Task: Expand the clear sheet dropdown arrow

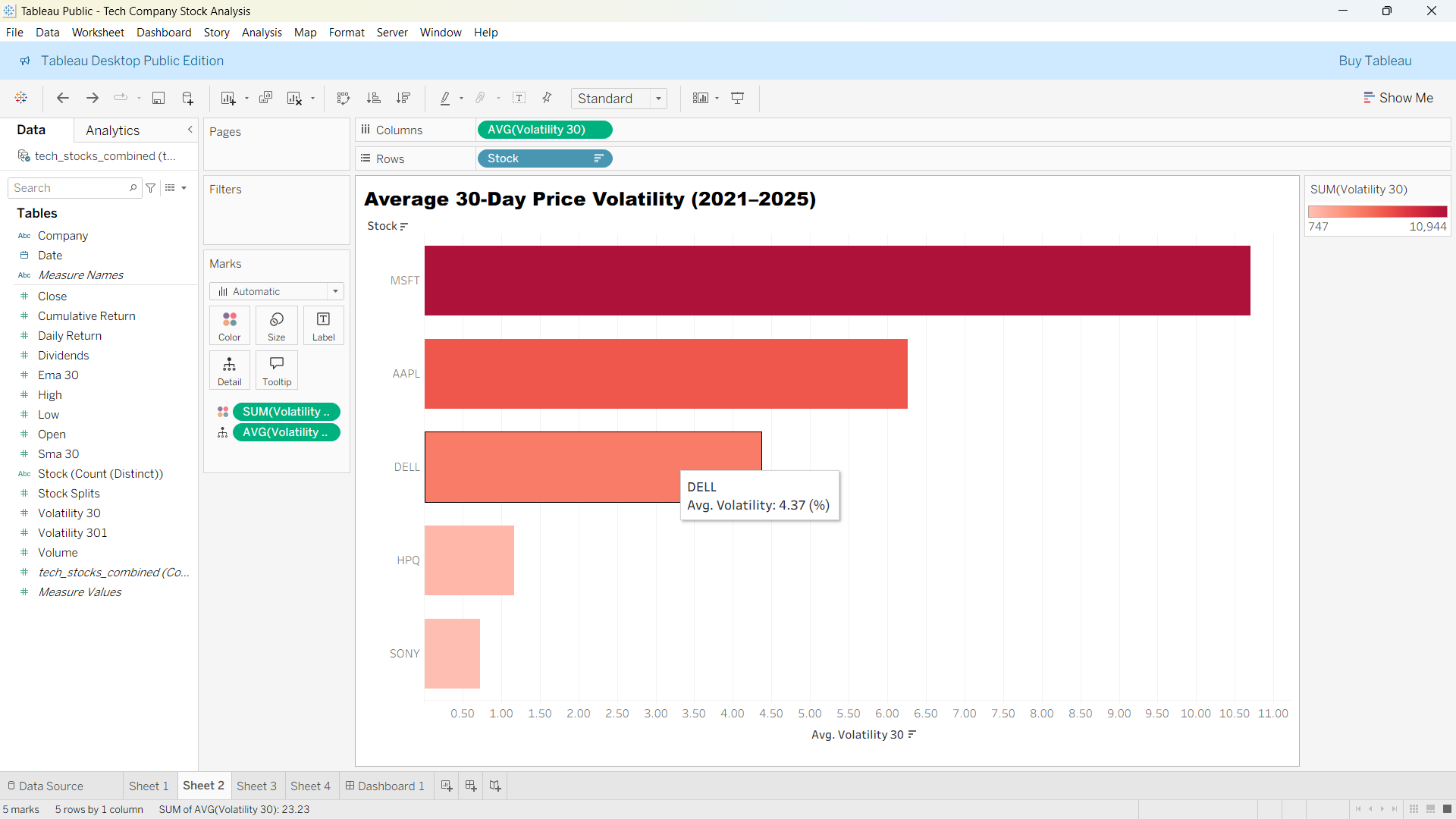Action: pyautogui.click(x=312, y=99)
